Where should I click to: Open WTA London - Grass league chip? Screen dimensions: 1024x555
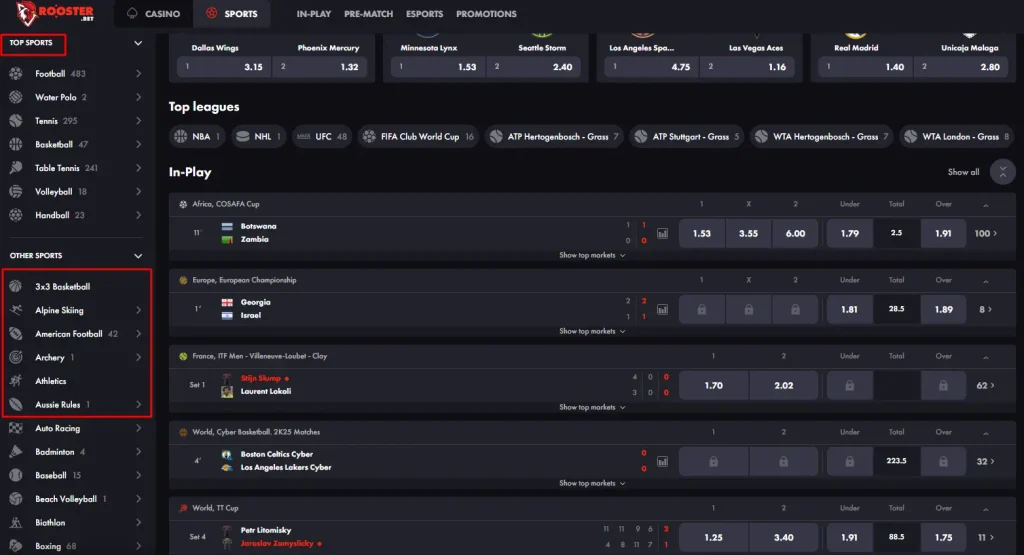(957, 136)
